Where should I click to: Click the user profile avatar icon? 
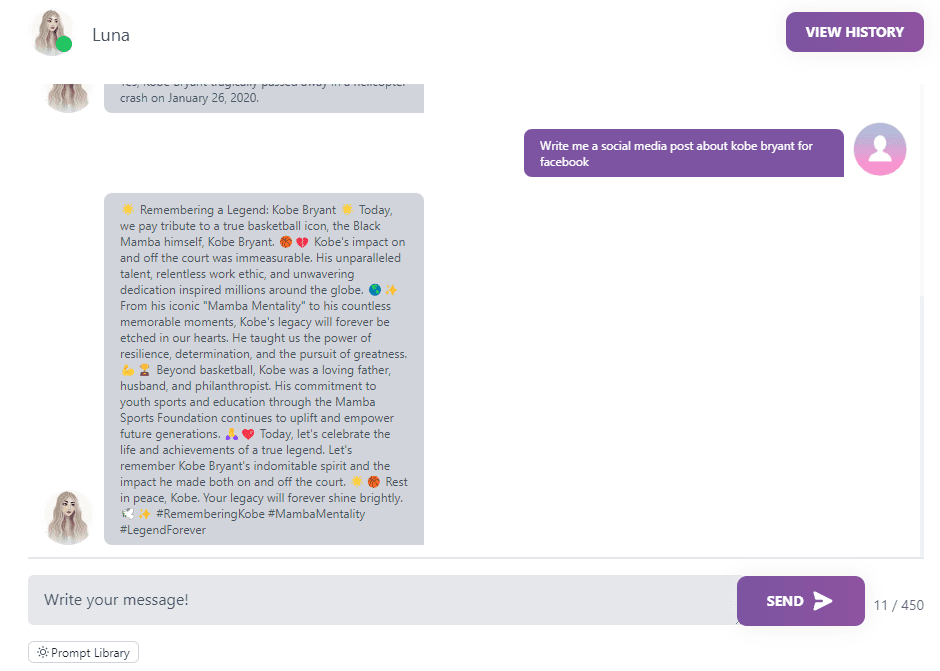tap(879, 149)
